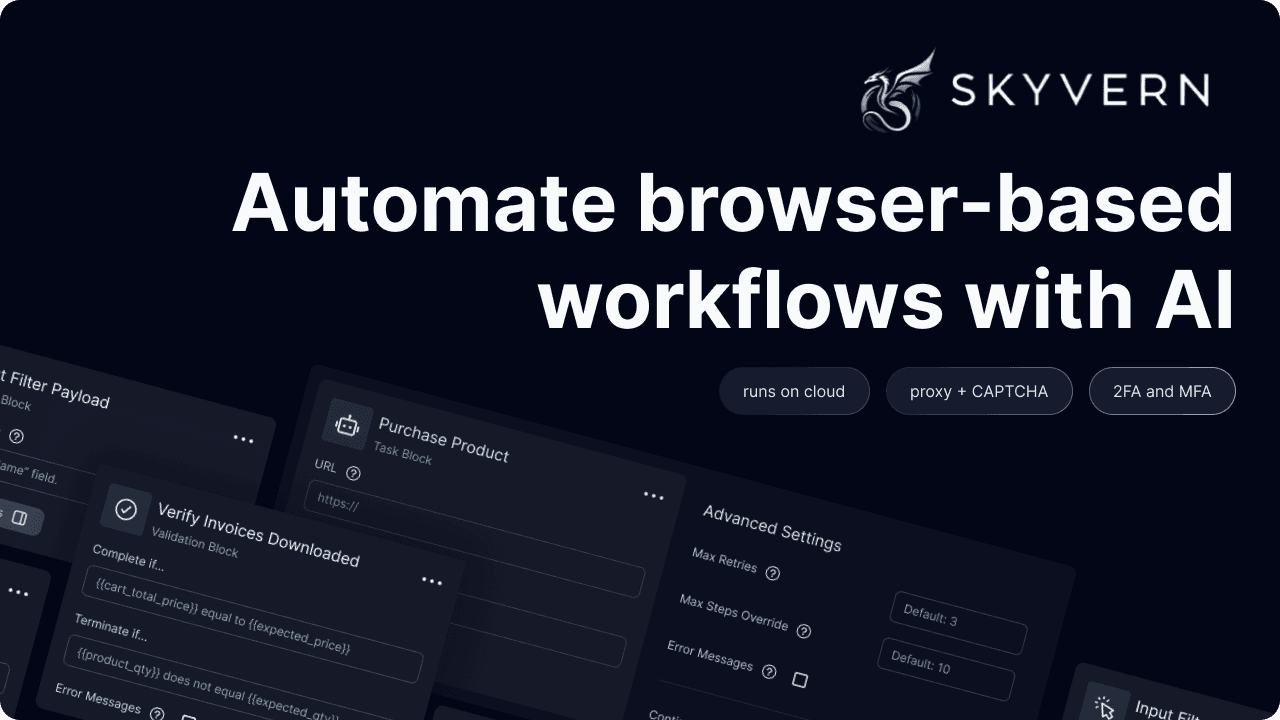Click the Skyvern dragon logo

pos(897,91)
